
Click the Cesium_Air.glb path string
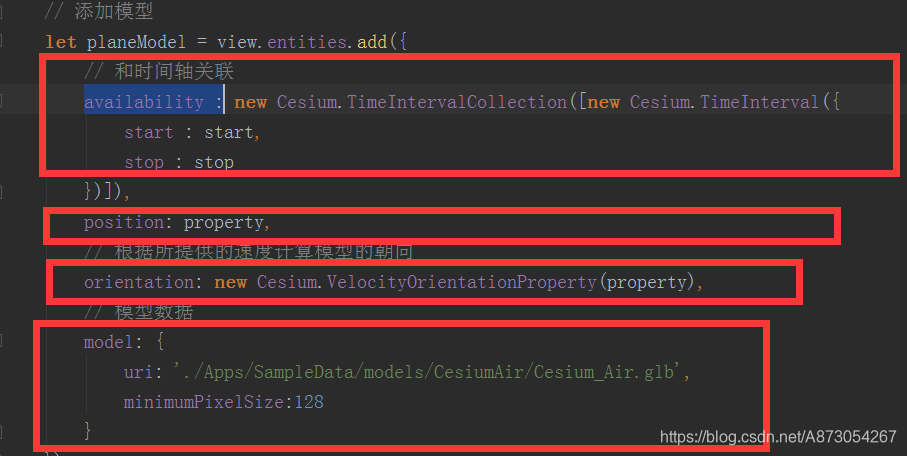(x=428, y=372)
